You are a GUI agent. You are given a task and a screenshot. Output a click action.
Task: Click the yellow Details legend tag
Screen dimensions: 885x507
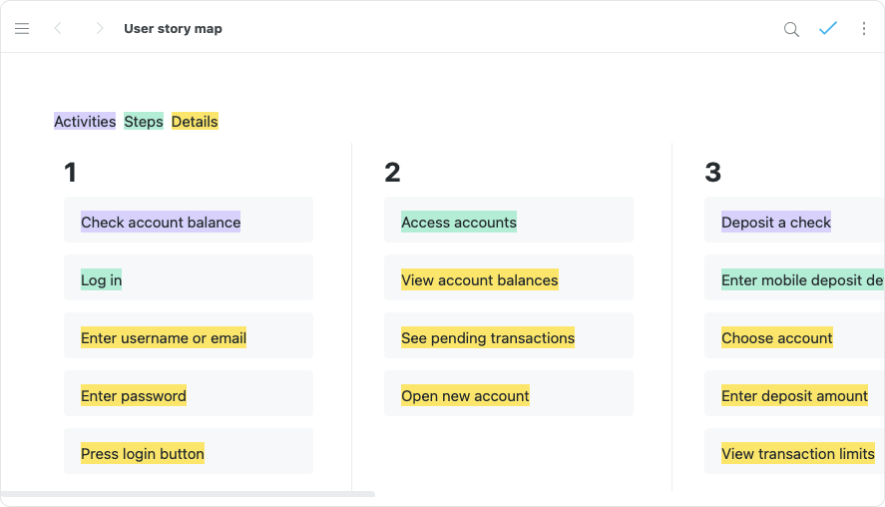pyautogui.click(x=194, y=122)
